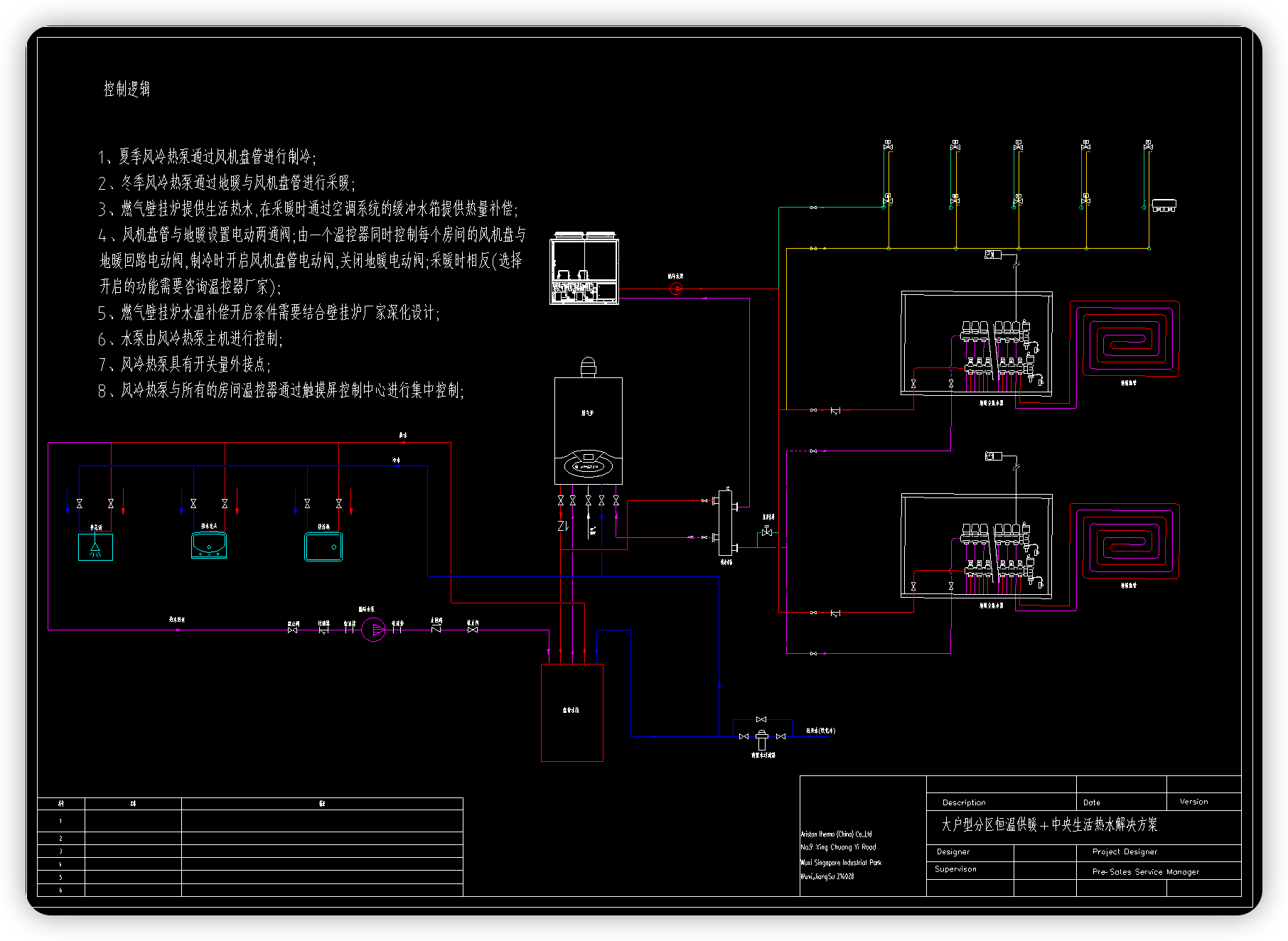Click the 地暖盘管 label under upper coil
This screenshot has height=941, width=1288.
pos(1129,383)
